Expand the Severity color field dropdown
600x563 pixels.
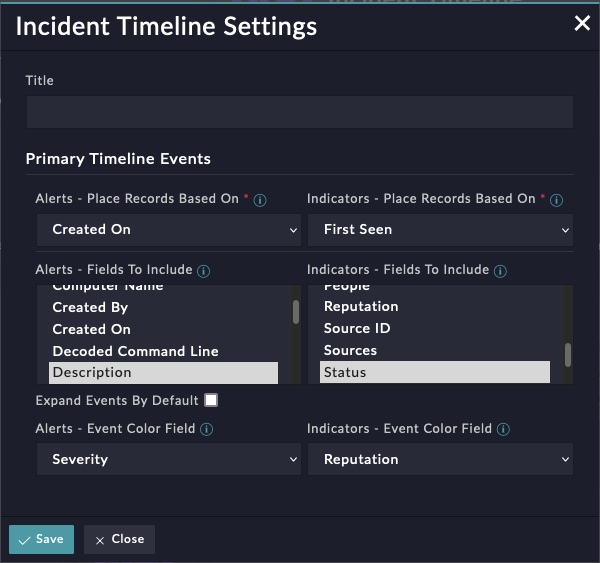pos(168,460)
